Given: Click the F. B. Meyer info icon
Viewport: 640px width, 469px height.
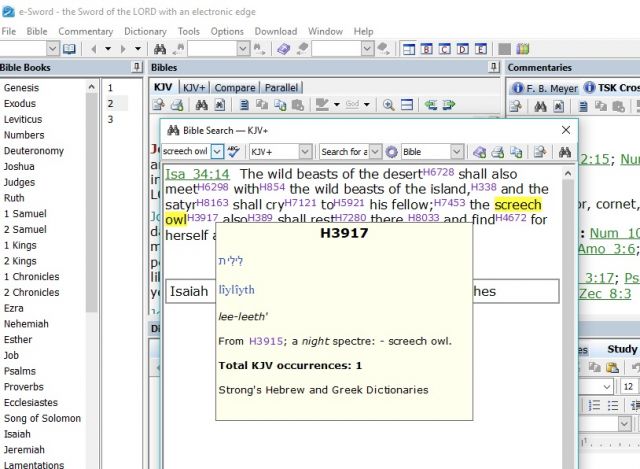Looking at the screenshot, I should (518, 88).
